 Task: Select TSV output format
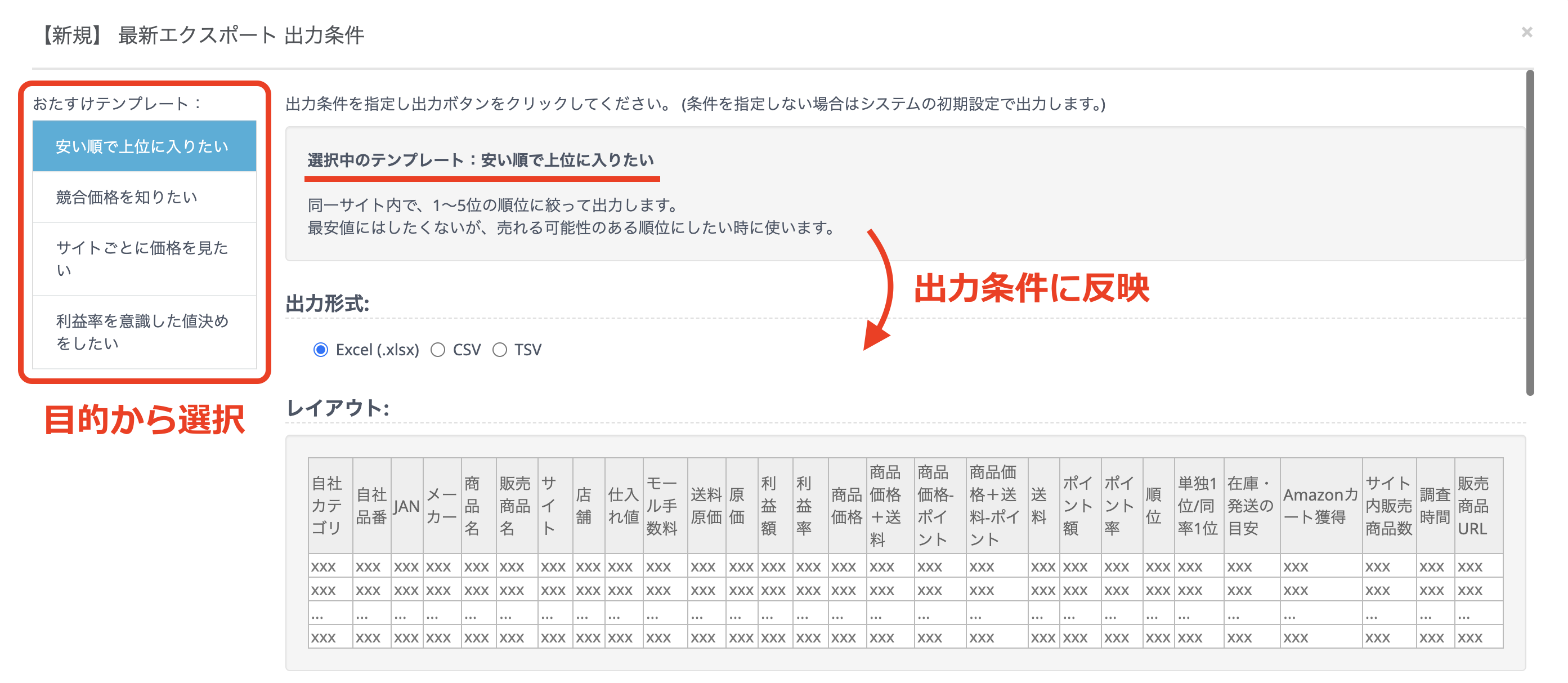(x=499, y=350)
